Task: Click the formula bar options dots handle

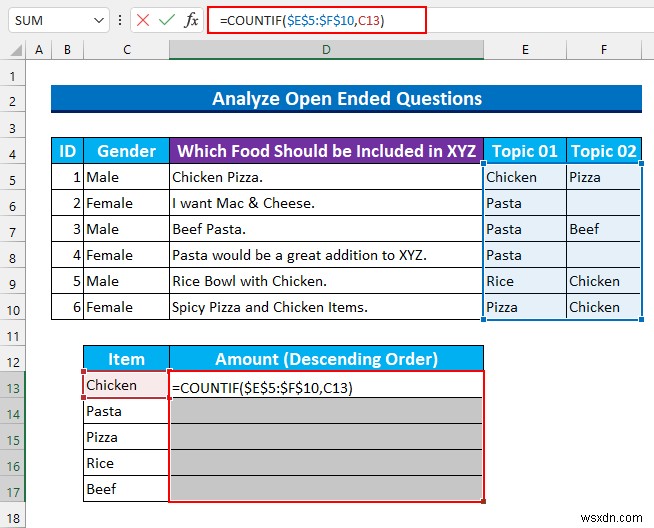Action: (120, 20)
